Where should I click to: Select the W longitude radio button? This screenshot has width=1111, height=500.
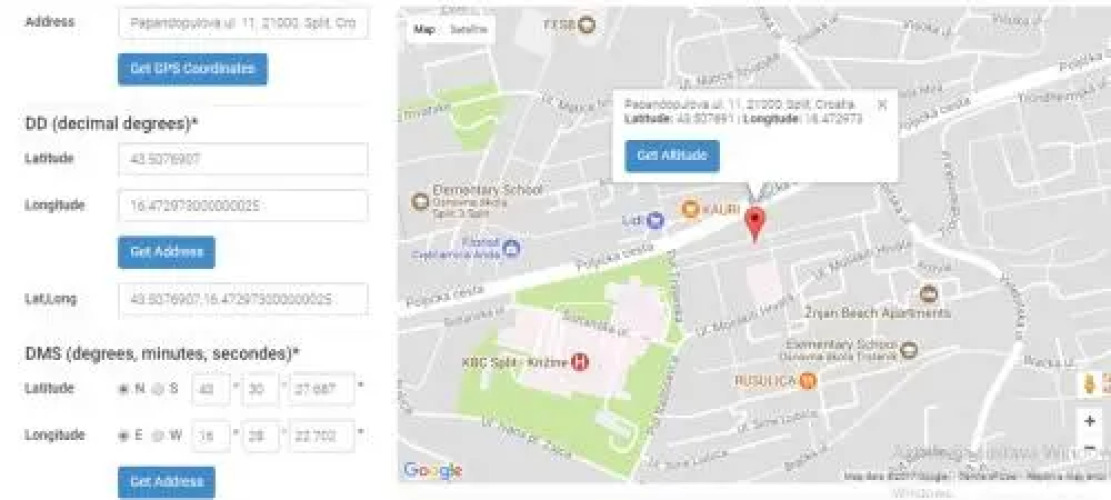pos(158,436)
